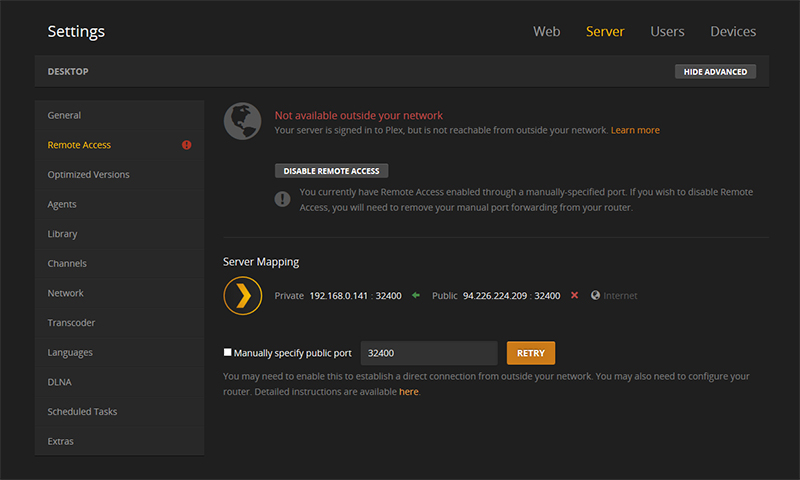Viewport: 800px width, 480px height.
Task: Click Disable Remote Access button
Action: click(x=331, y=171)
